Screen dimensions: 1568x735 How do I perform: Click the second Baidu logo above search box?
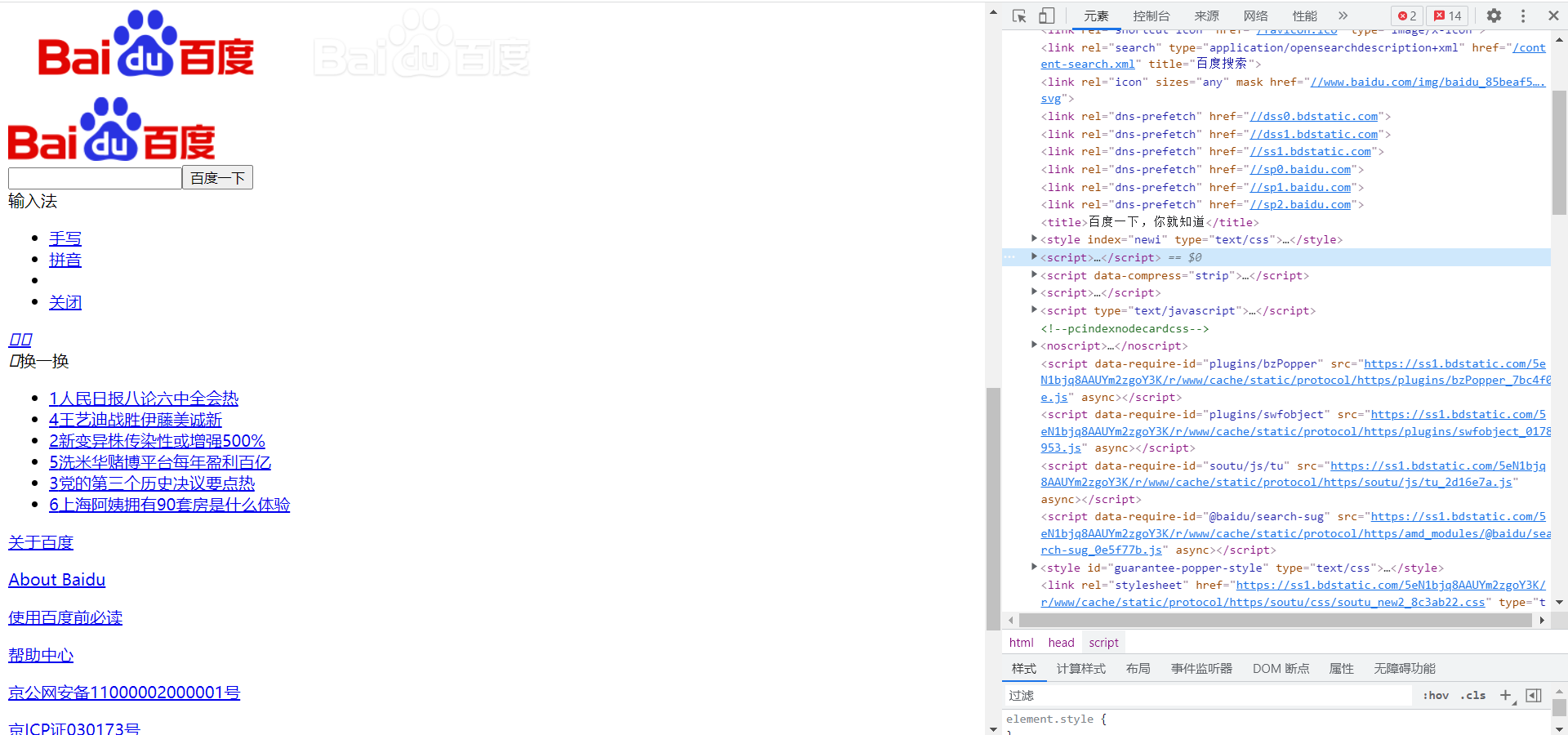(111, 129)
